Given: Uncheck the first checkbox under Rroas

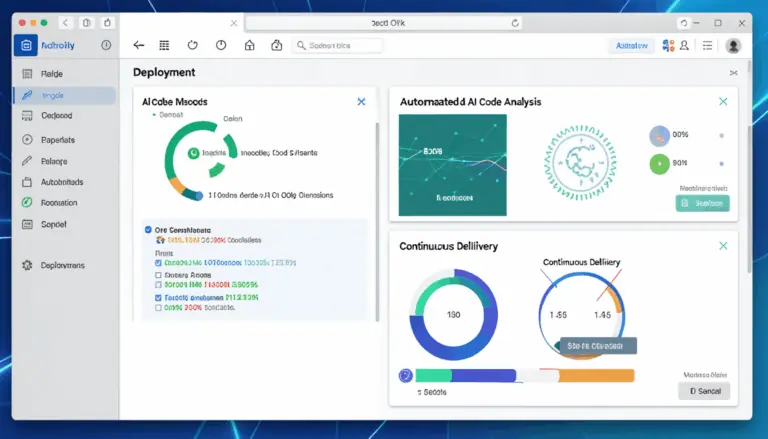Looking at the screenshot, I should coord(158,263).
